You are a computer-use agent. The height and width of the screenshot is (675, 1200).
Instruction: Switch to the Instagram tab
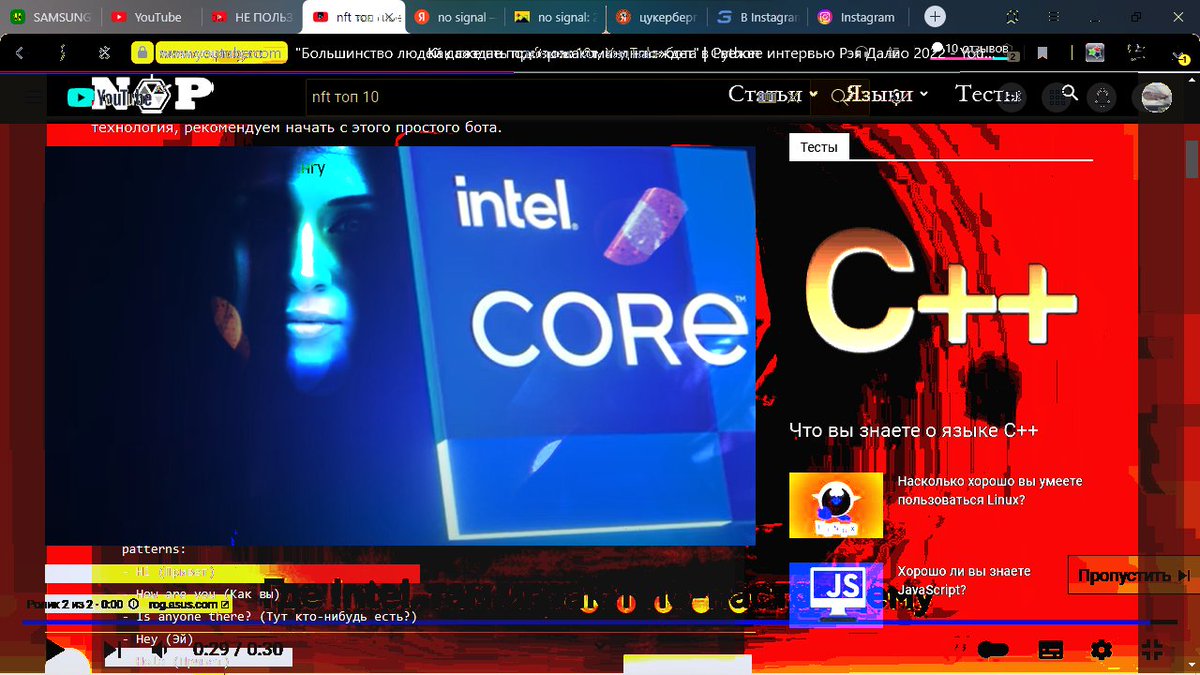tap(857, 17)
